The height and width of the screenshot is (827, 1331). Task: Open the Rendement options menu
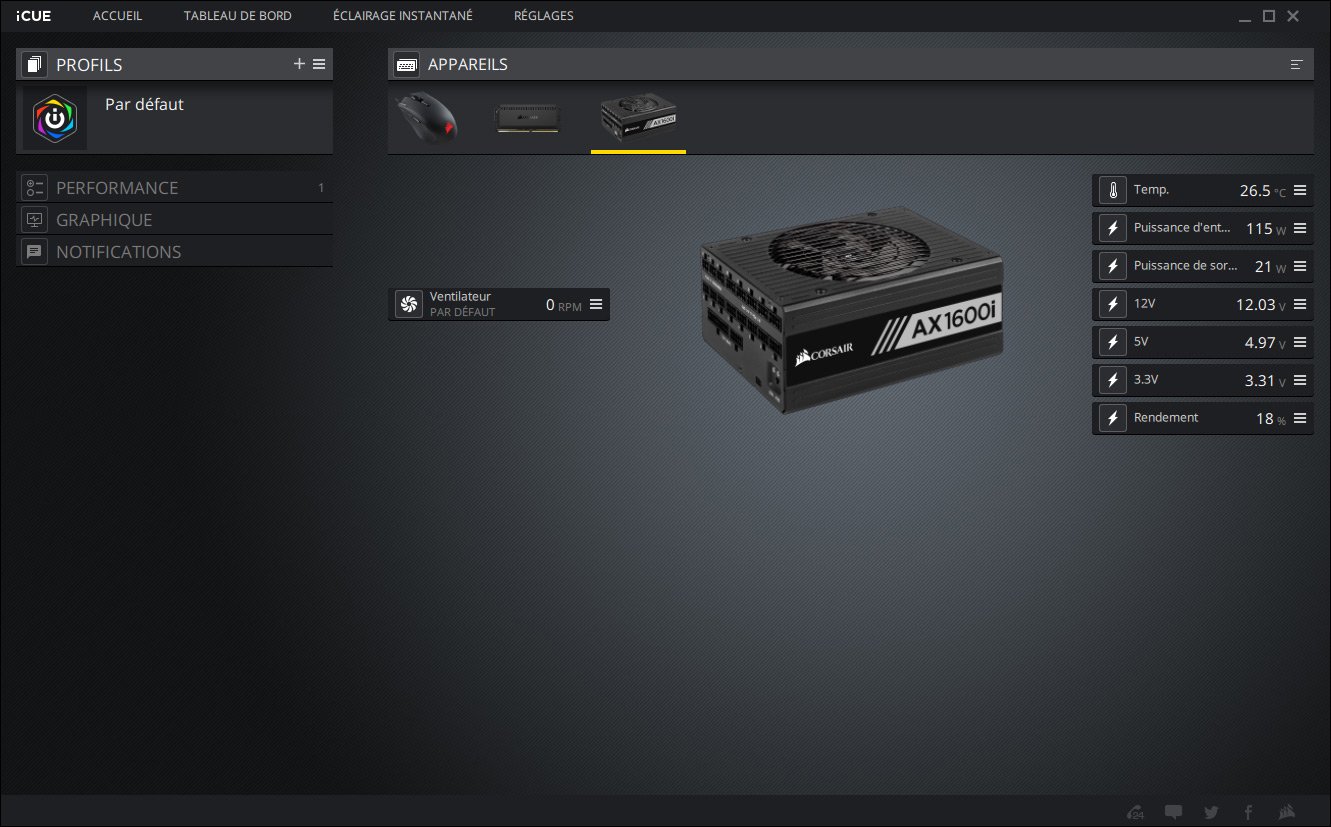pos(1300,418)
